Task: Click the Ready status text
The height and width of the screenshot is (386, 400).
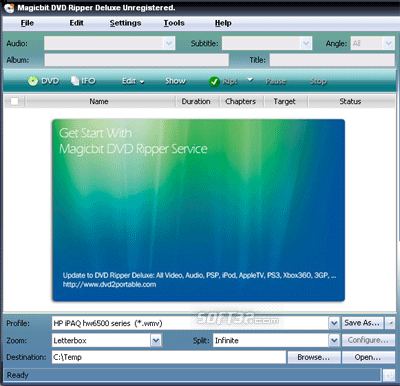Action: [x=18, y=375]
